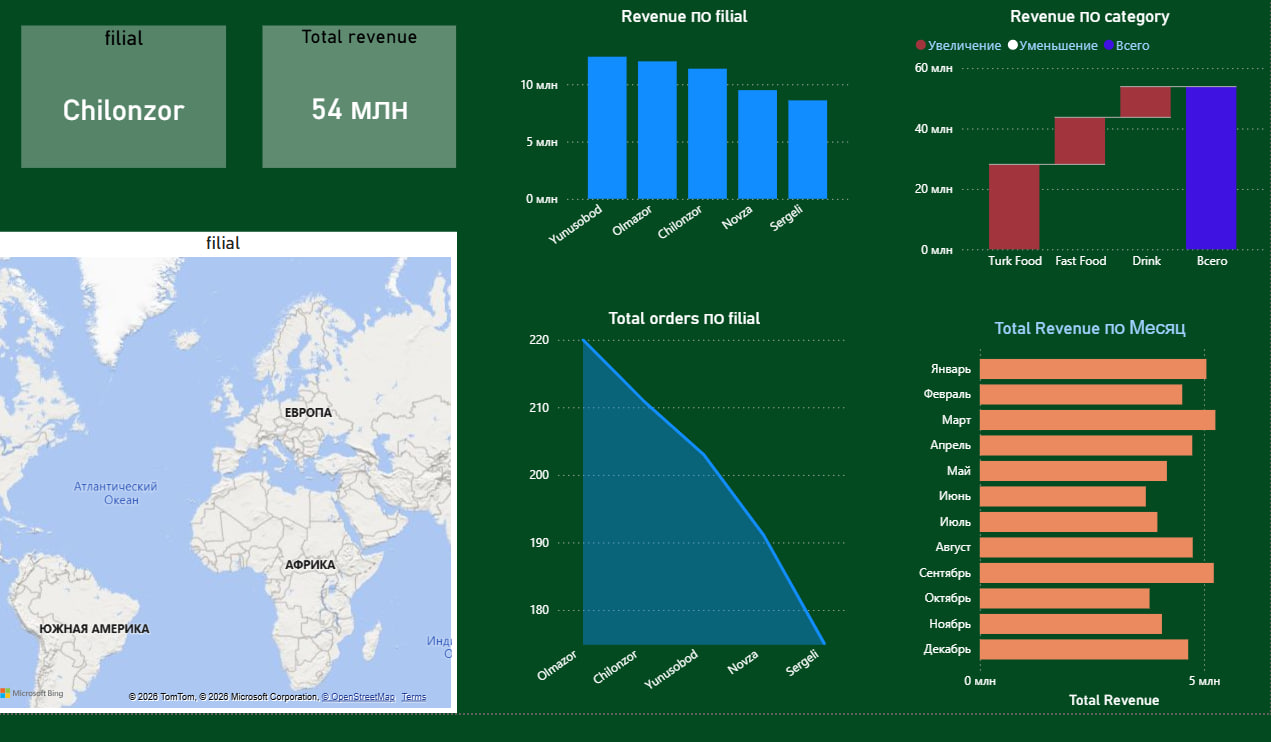Click the Chilonzor filial card
This screenshot has width=1271, height=742.
tap(124, 97)
